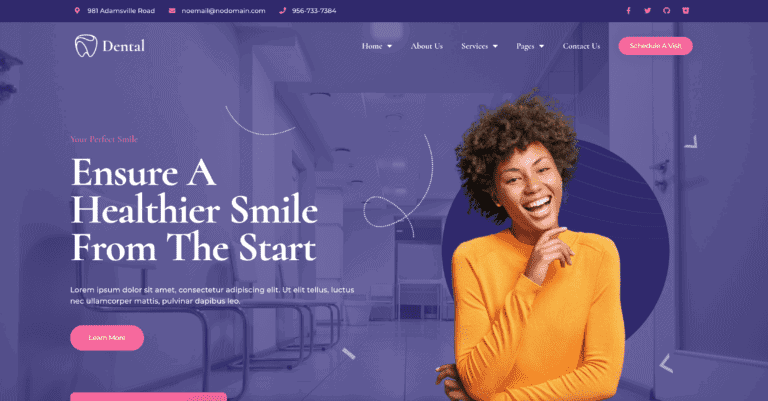Click the noemail@nodomain.com email link
This screenshot has height=401, width=768.
pyautogui.click(x=223, y=11)
